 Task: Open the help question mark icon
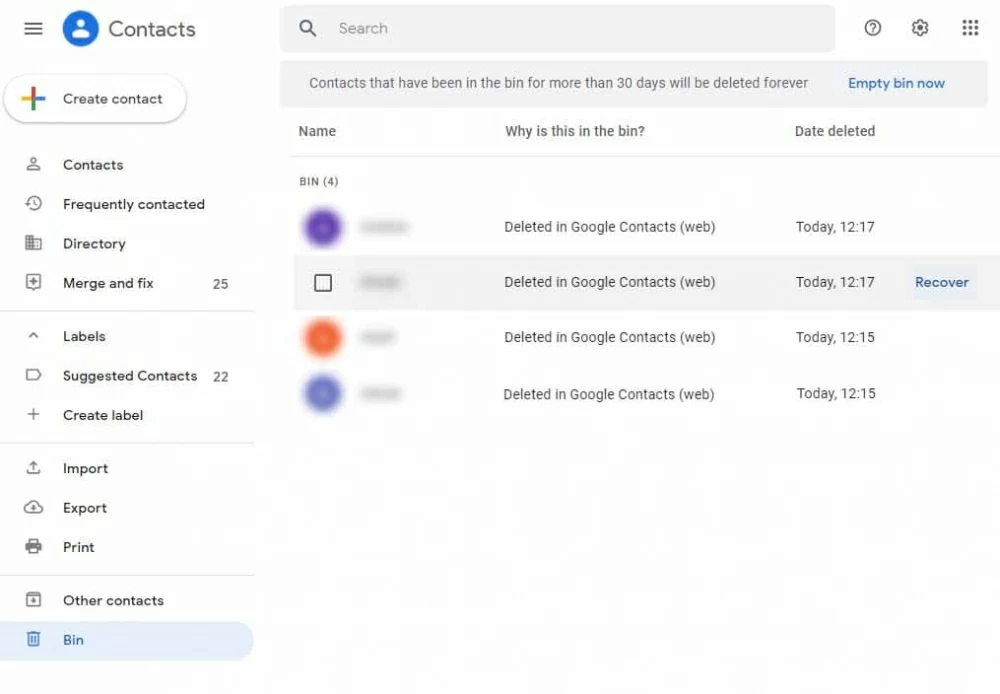pyautogui.click(x=872, y=28)
